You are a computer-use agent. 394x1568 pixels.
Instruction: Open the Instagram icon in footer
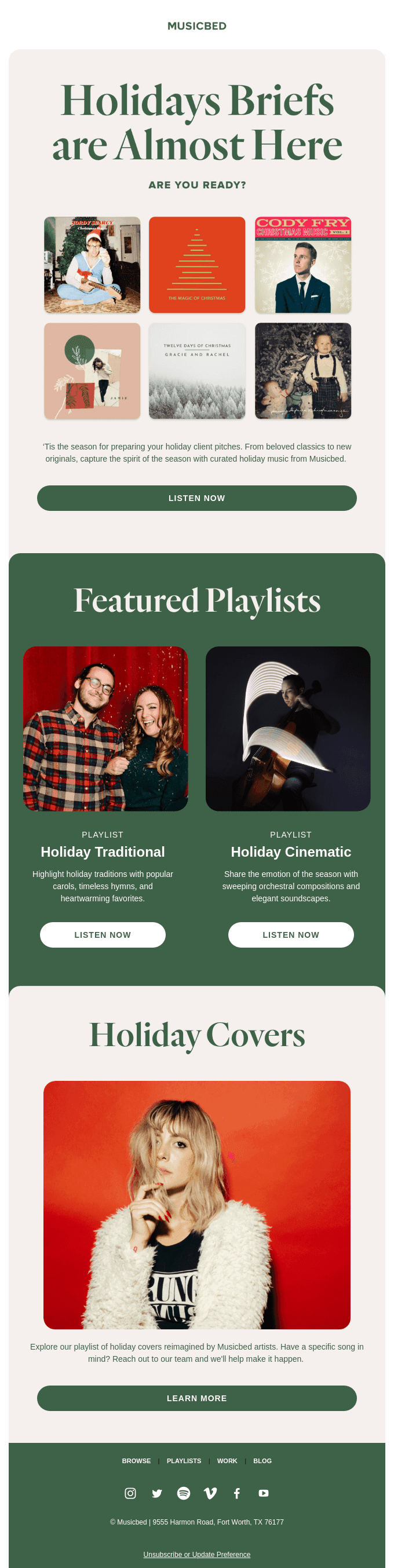pos(130,1493)
